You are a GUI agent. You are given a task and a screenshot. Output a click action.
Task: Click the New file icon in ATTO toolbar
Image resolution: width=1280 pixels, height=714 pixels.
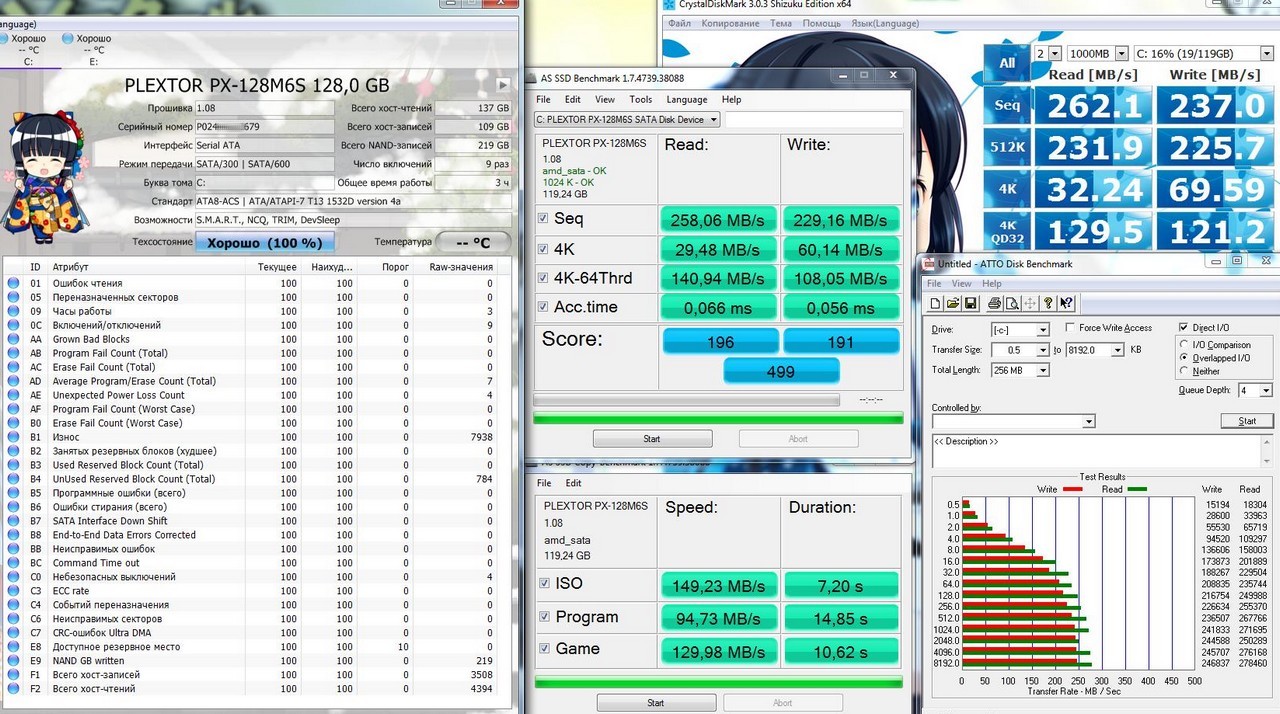pyautogui.click(x=935, y=303)
